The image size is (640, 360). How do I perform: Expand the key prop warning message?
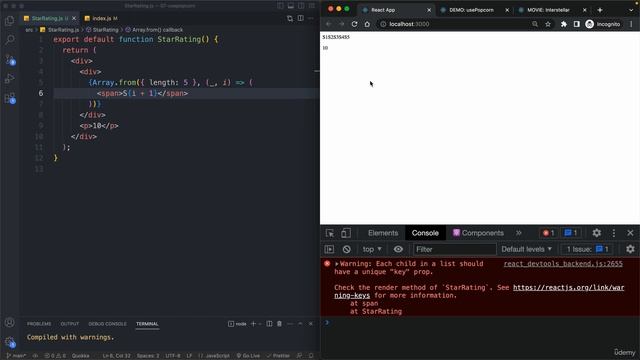[x=337, y=264]
